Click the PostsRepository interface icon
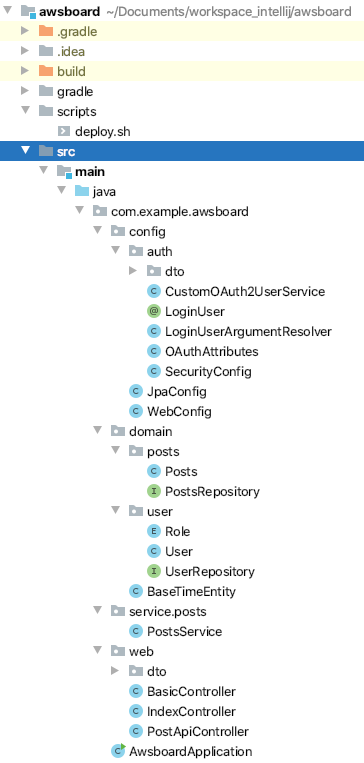The width and height of the screenshot is (364, 763). pyautogui.click(x=154, y=491)
